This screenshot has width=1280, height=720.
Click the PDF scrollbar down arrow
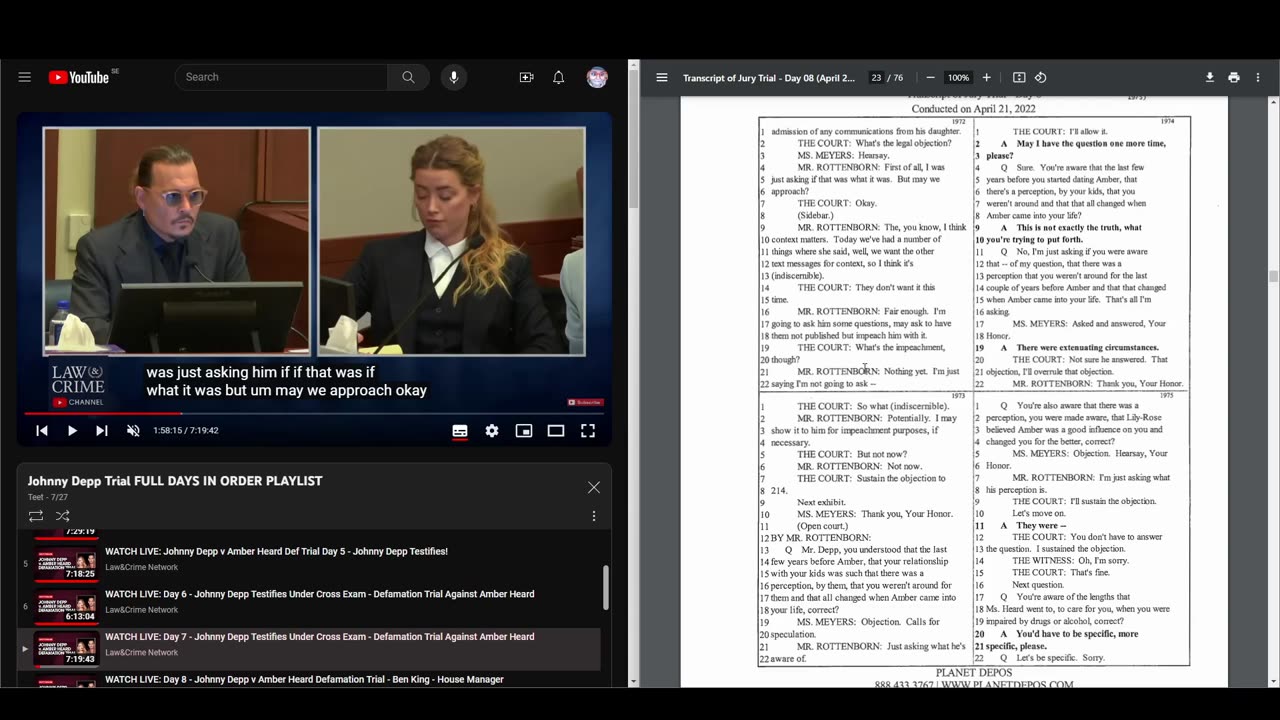(1273, 681)
